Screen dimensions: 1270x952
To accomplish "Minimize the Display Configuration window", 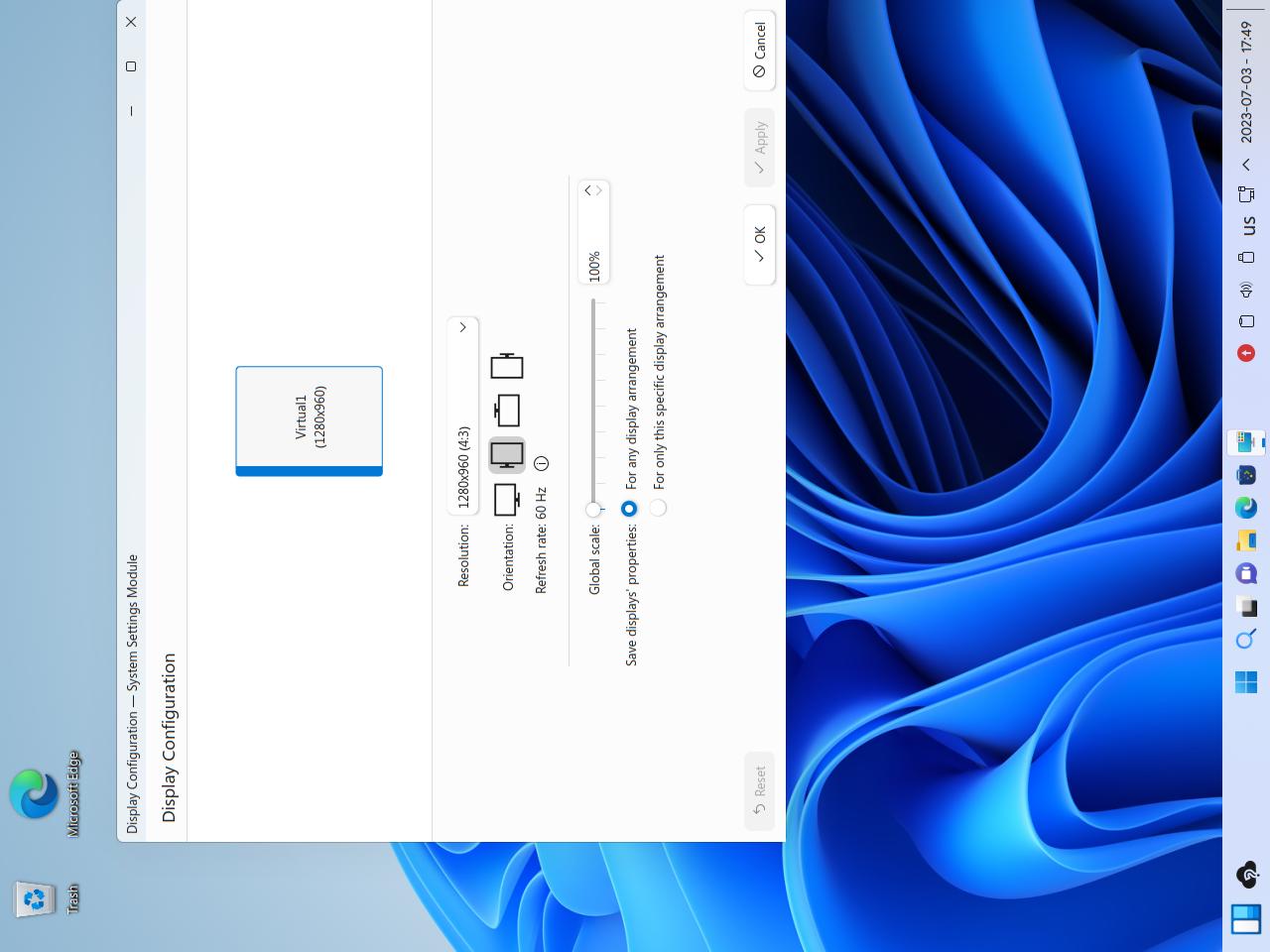I will tap(131, 111).
